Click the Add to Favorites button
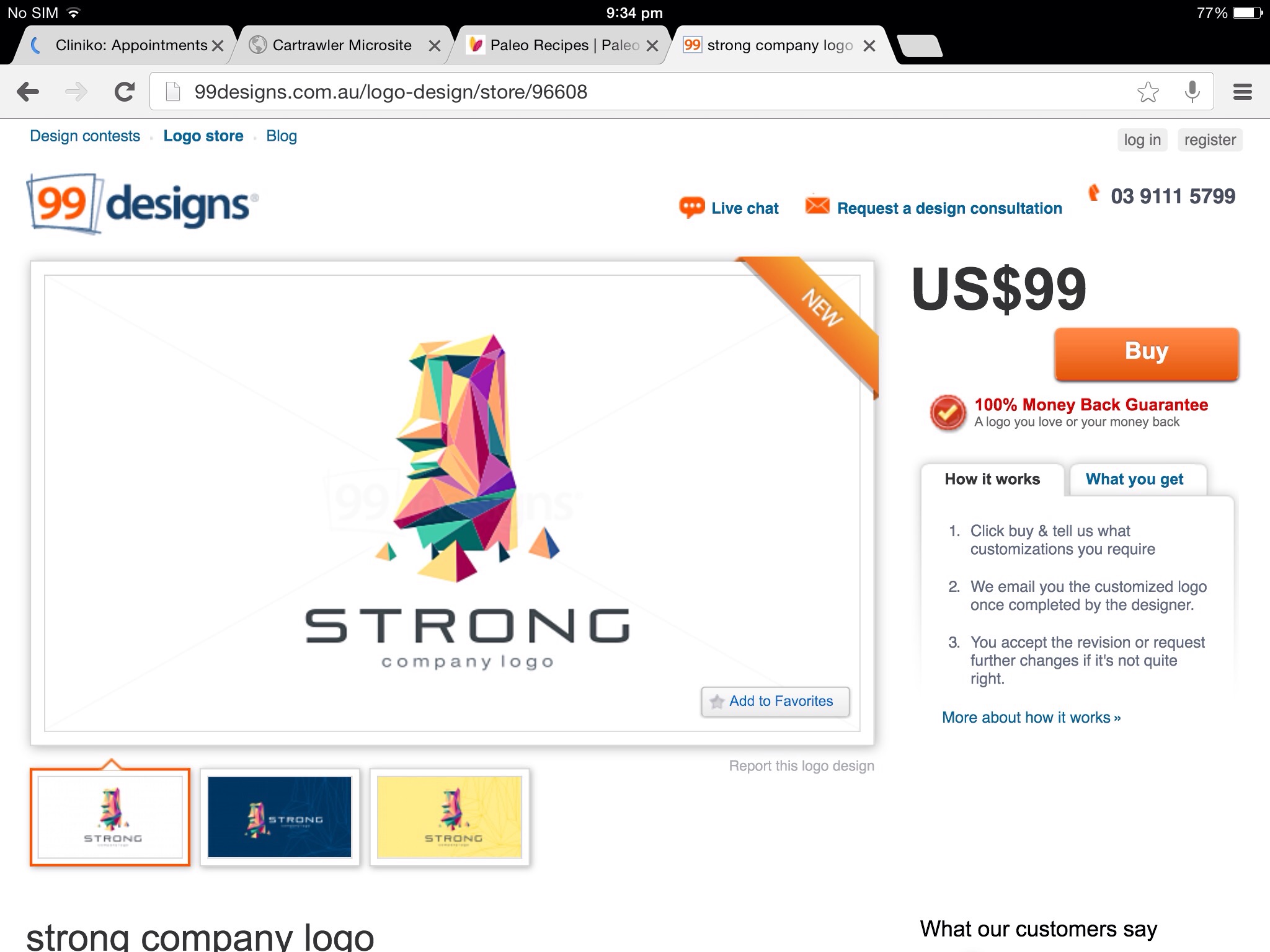The height and width of the screenshot is (952, 1270). [x=775, y=702]
